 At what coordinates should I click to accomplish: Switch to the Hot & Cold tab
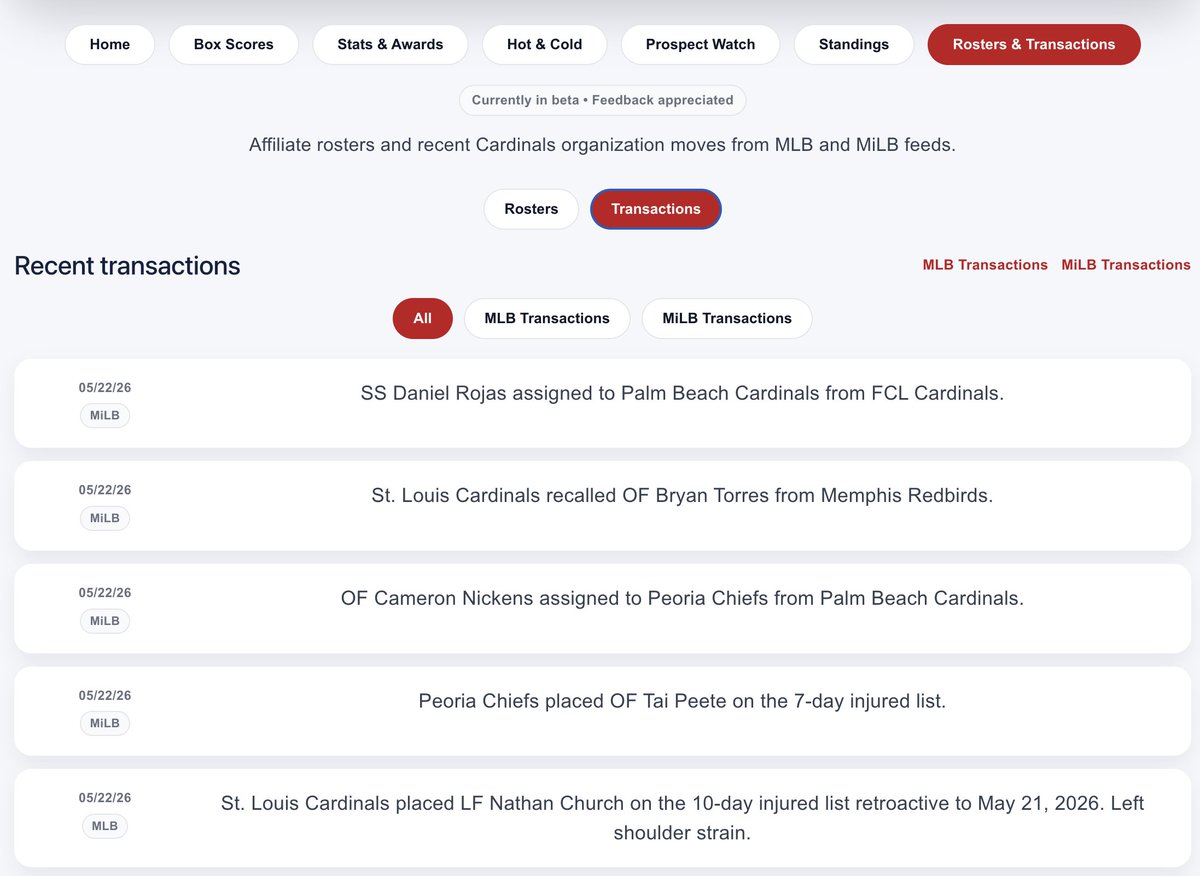pyautogui.click(x=545, y=45)
